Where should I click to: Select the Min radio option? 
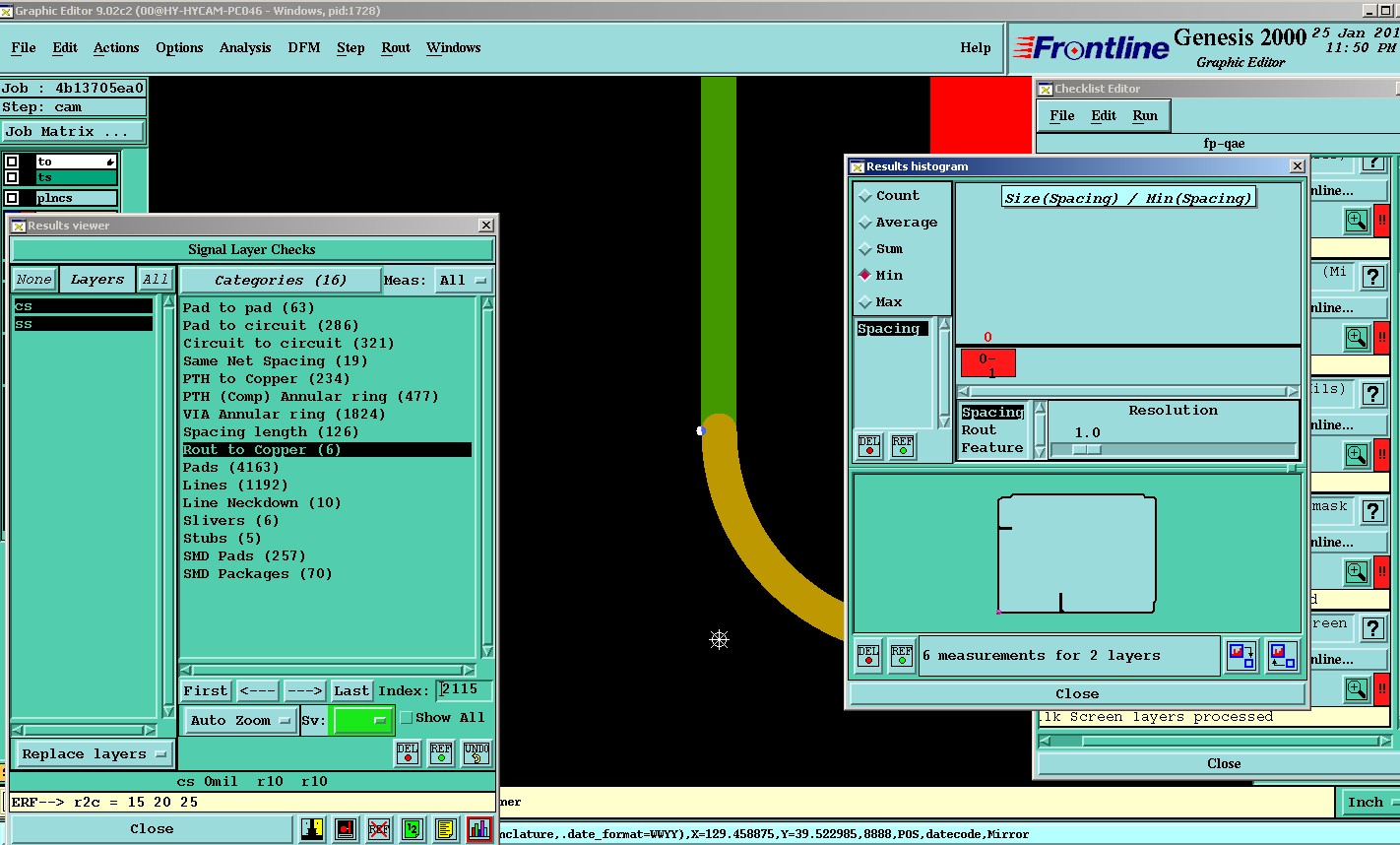(880, 276)
